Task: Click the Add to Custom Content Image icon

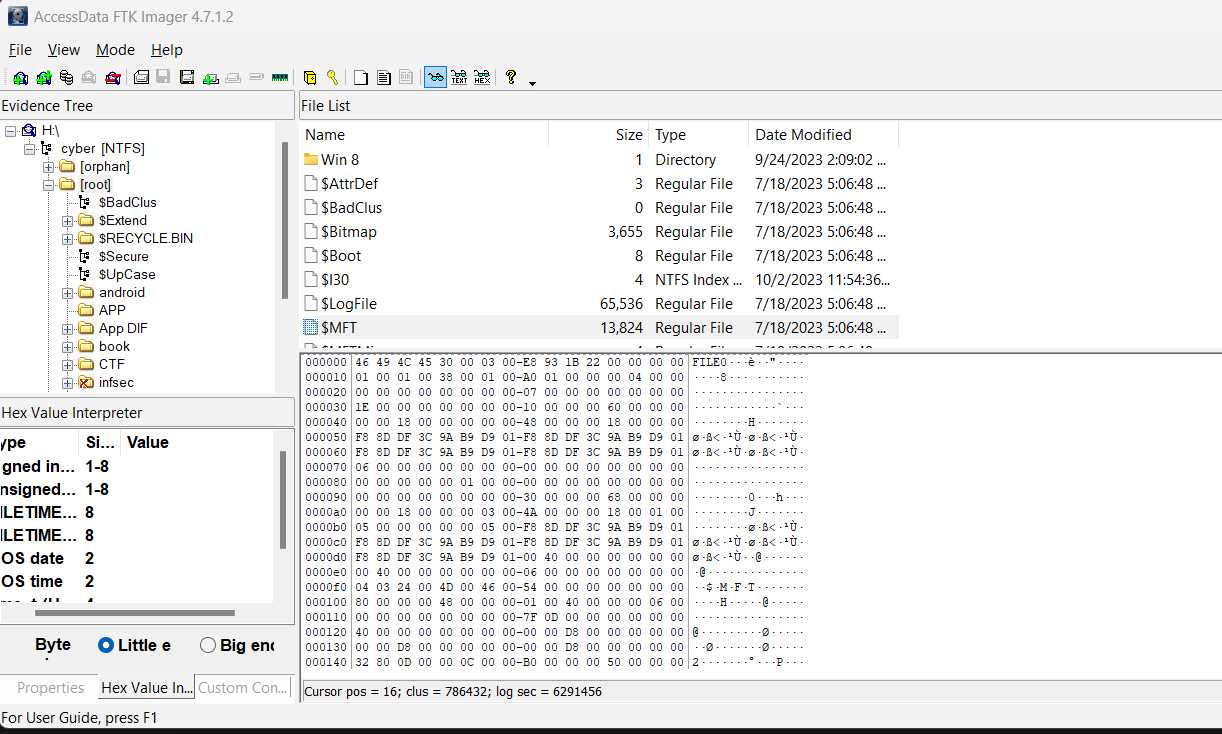Action: [211, 78]
